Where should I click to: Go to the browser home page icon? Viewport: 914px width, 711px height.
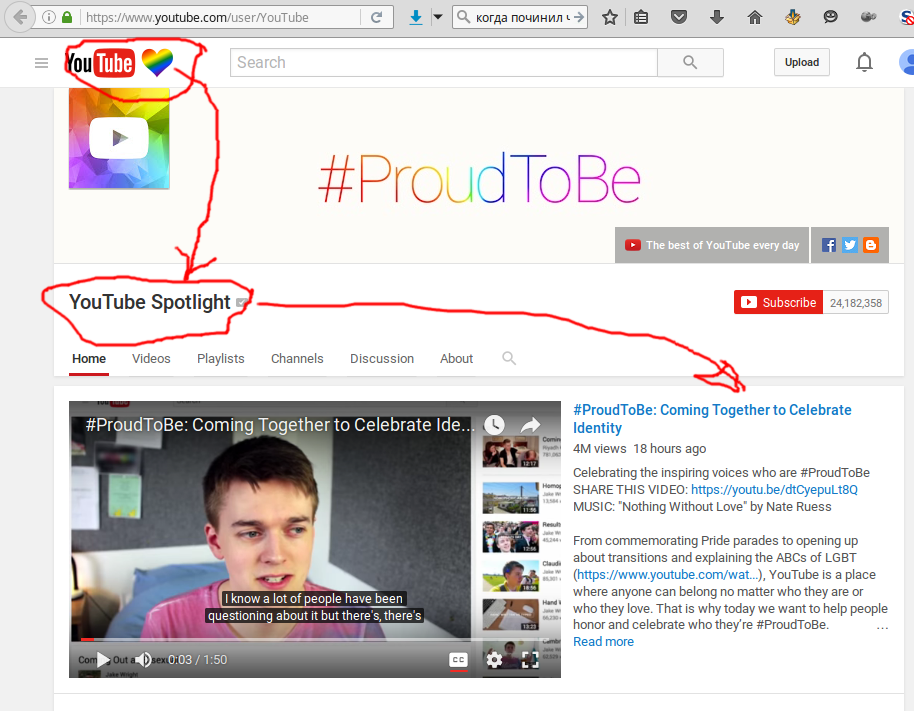pyautogui.click(x=755, y=17)
